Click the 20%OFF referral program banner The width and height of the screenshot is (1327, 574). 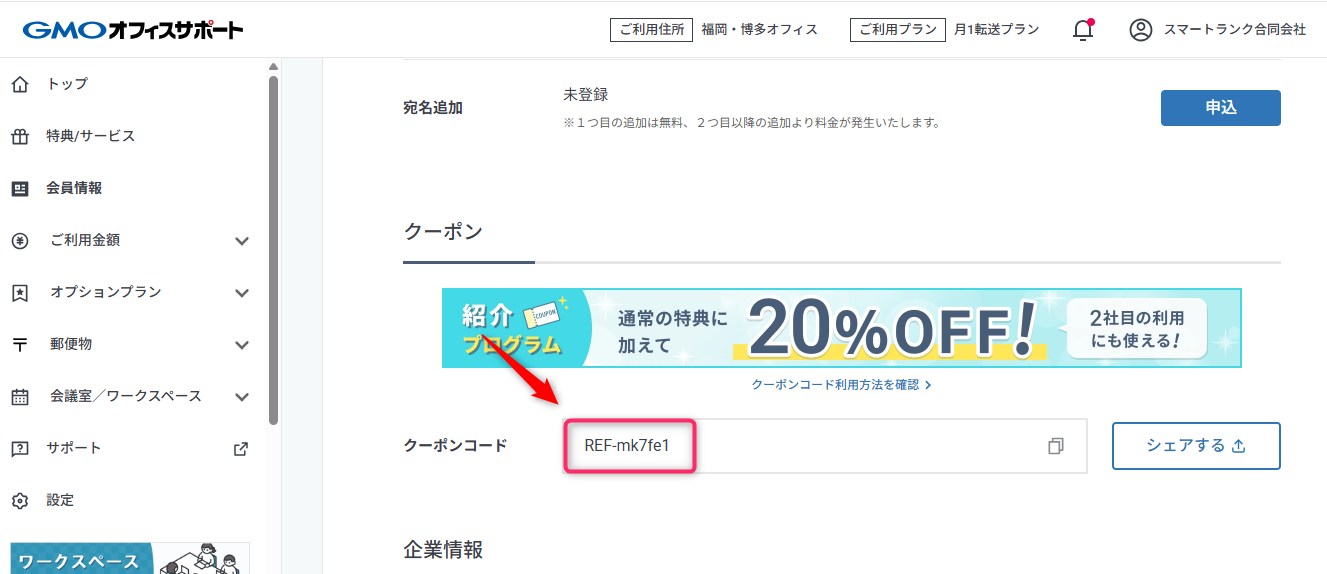841,328
